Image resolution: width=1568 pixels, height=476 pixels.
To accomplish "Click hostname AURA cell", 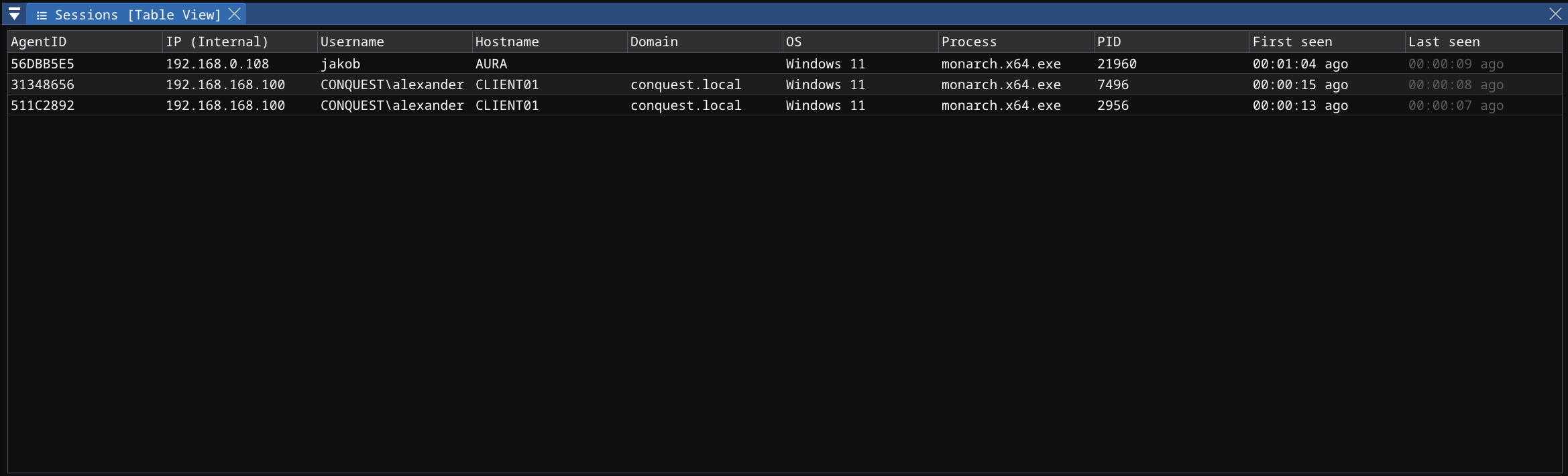I will (x=491, y=64).
